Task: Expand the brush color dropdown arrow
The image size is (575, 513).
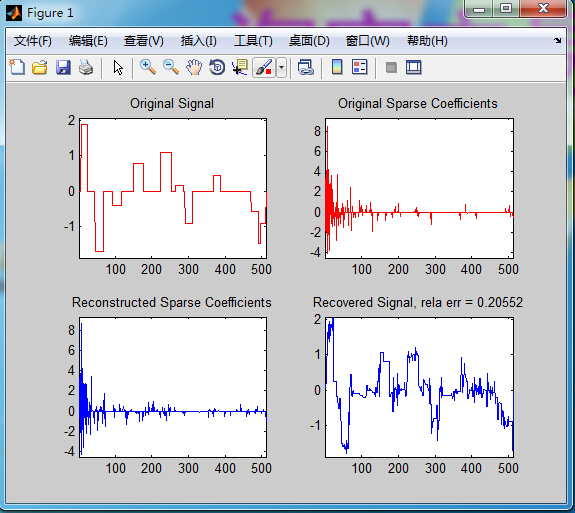Action: click(x=281, y=67)
